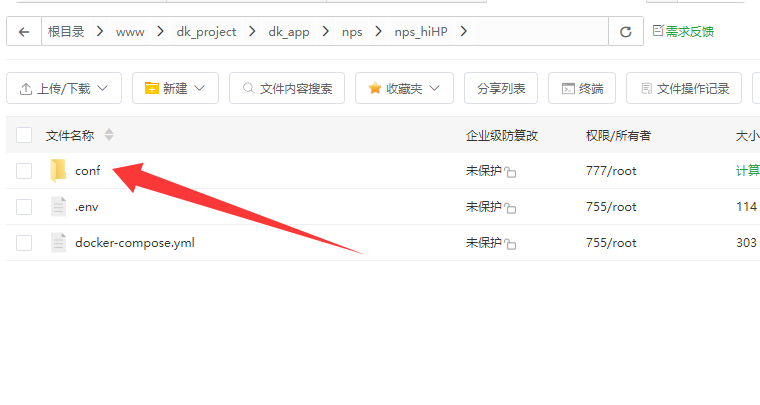This screenshot has width=760, height=405.
Task: Click 未保护 status in the docker-compose.yml row
Action: [483, 243]
